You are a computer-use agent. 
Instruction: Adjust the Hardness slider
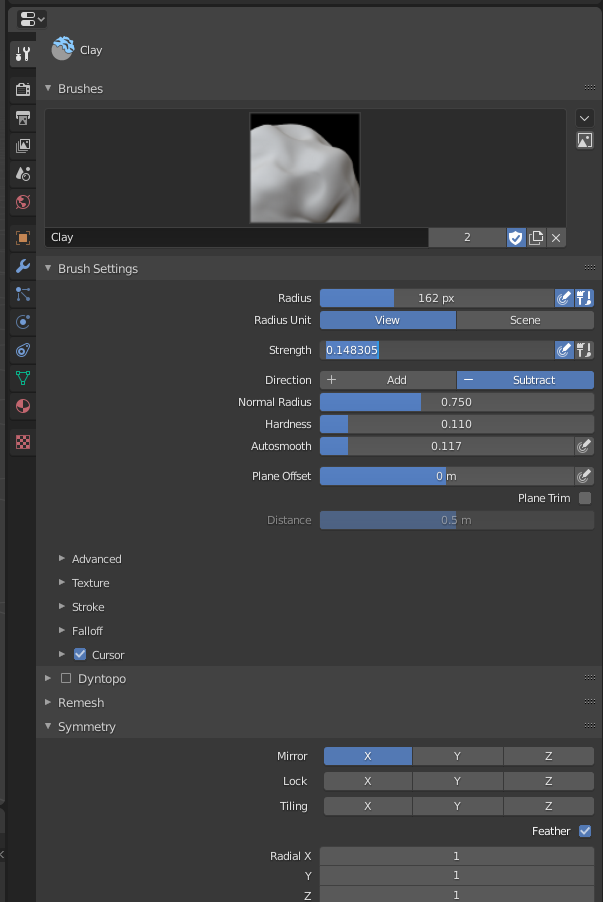click(457, 424)
